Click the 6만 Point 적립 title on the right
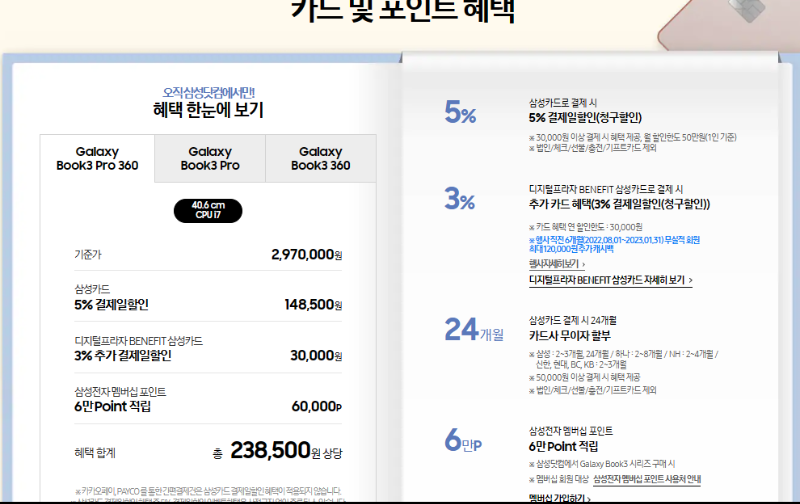 (x=563, y=446)
